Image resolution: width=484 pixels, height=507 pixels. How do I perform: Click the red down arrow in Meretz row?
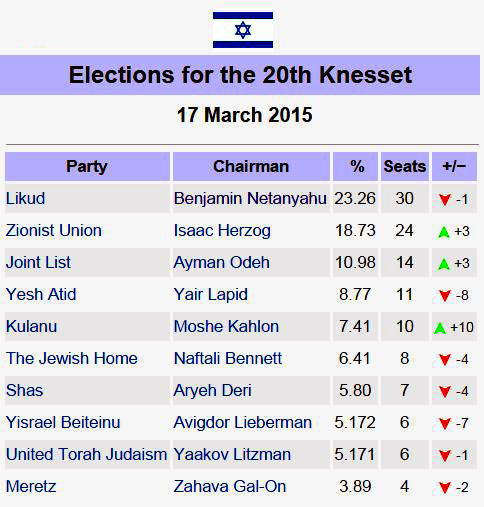pos(445,488)
